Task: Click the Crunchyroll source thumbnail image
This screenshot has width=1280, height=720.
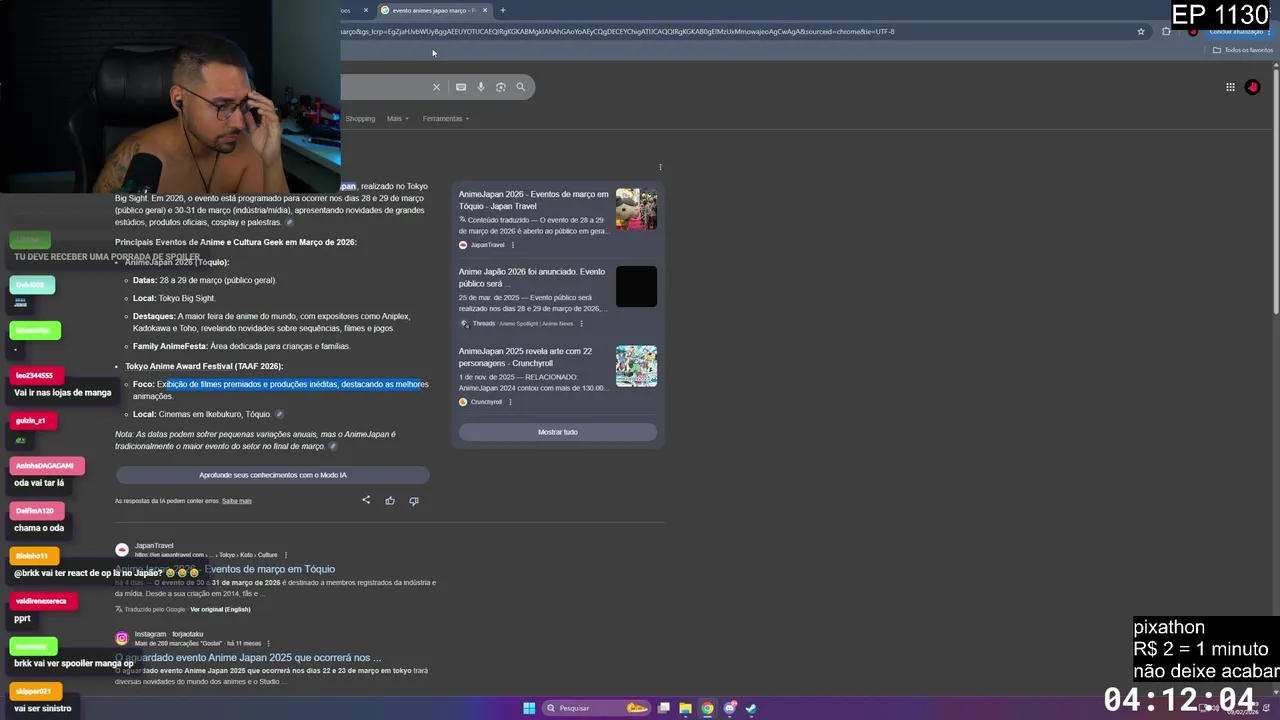Action: 636,366
